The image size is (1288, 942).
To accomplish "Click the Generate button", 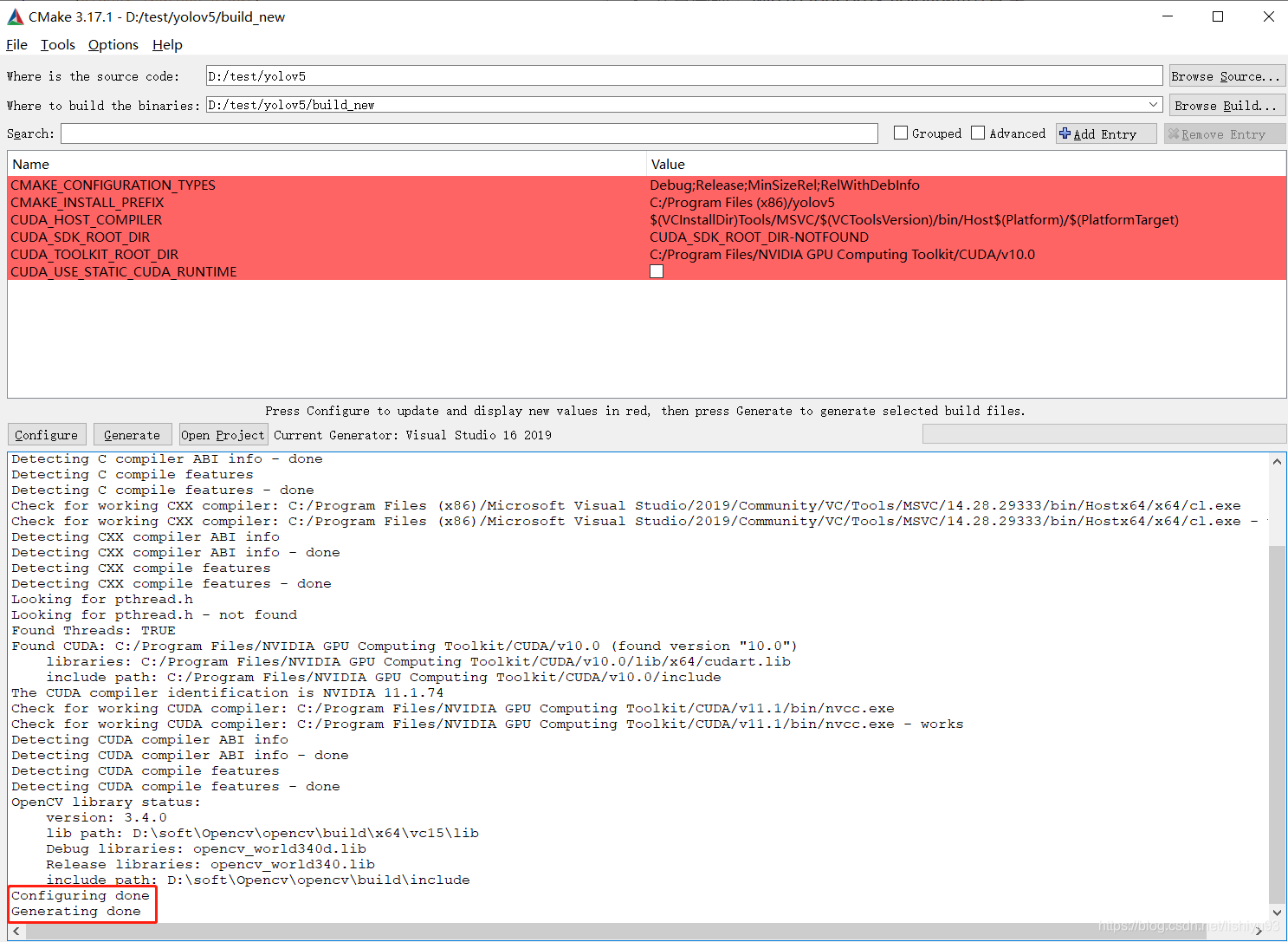I will coord(133,435).
